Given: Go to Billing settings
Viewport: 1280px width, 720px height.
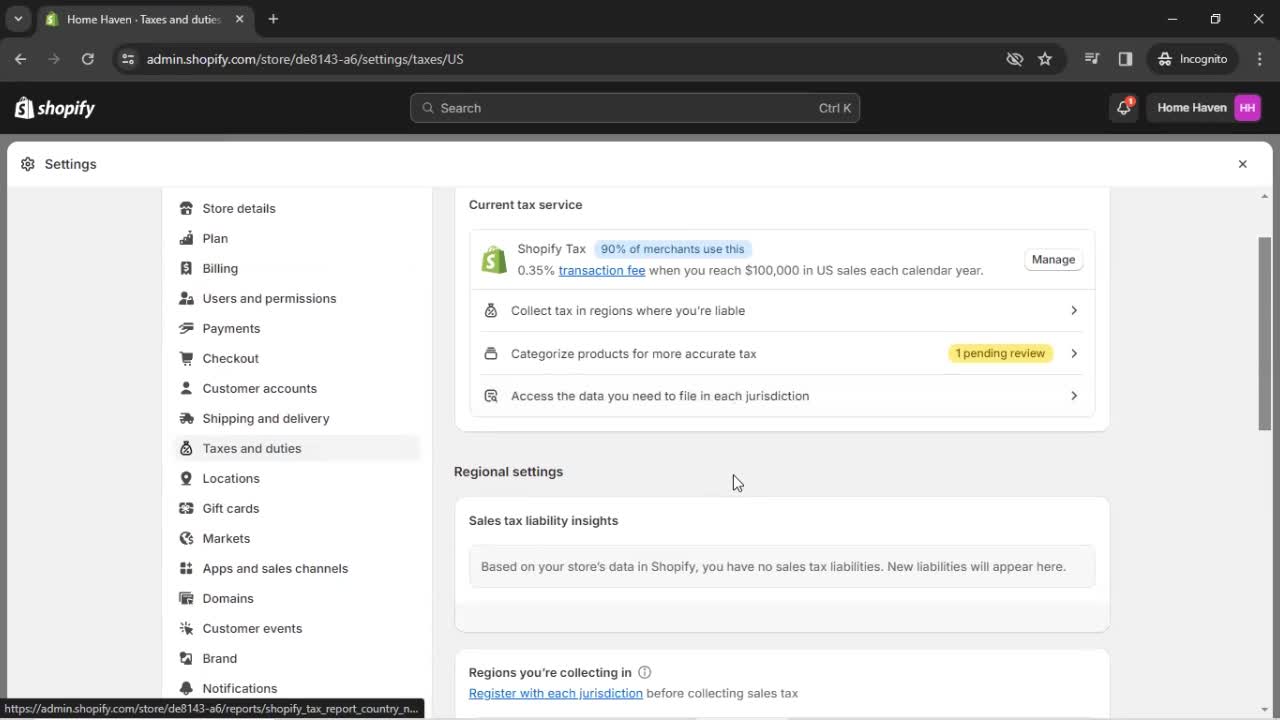Looking at the screenshot, I should click(x=220, y=268).
